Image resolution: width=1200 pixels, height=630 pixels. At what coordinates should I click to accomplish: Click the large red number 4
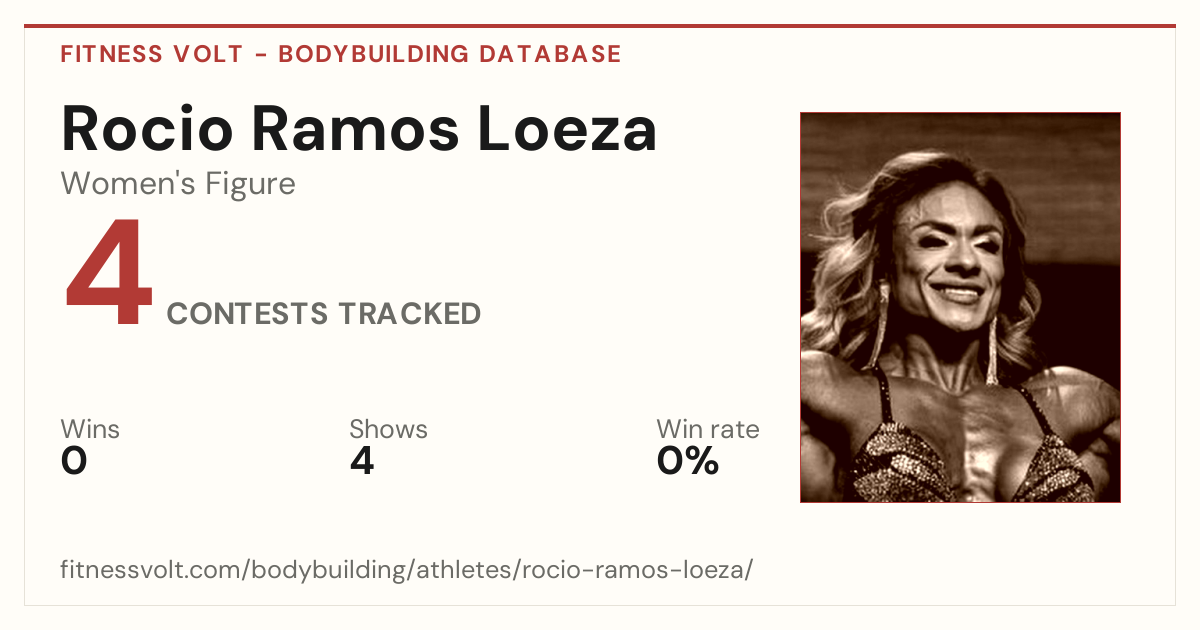coord(108,274)
